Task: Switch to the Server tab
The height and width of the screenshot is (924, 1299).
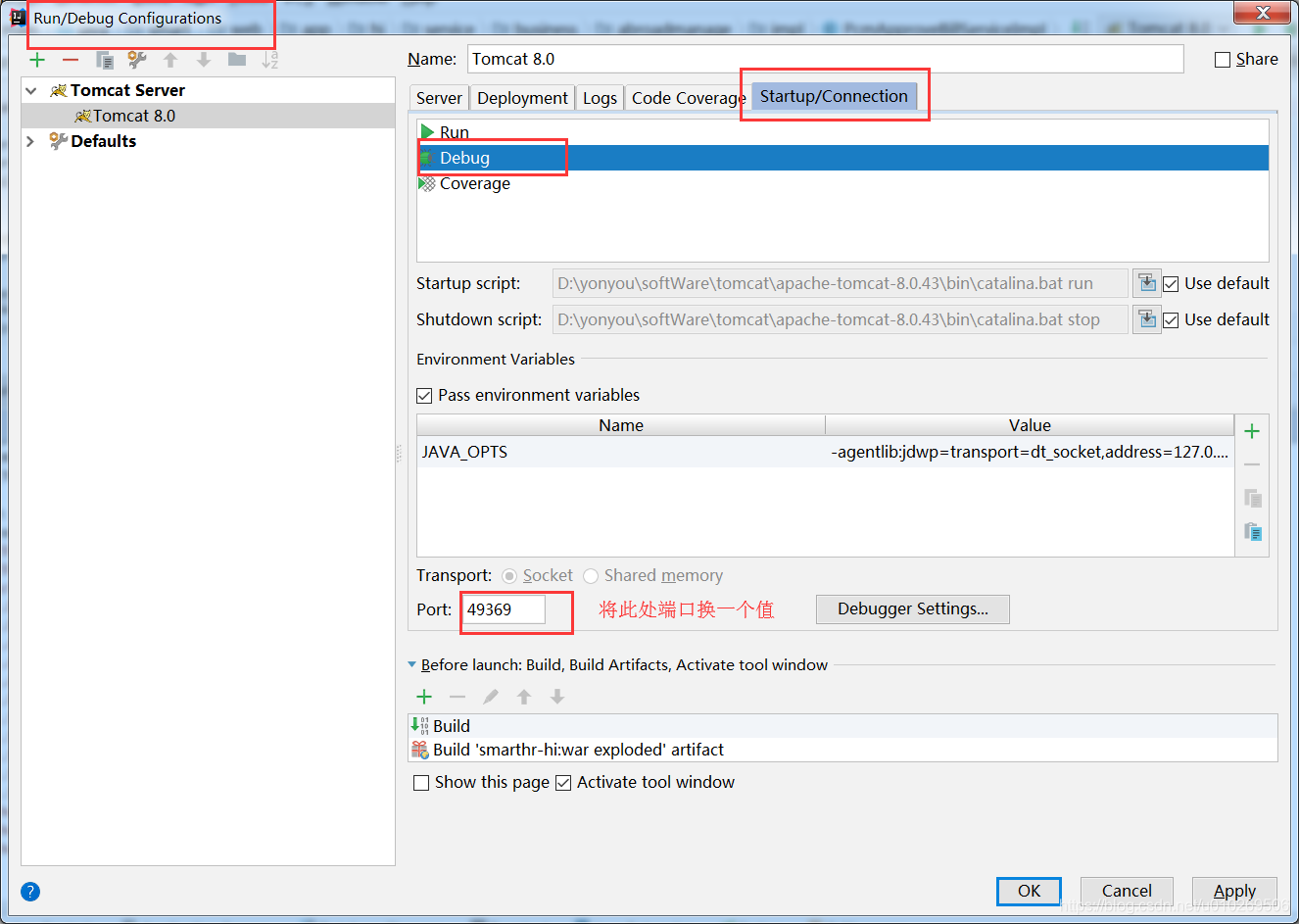Action: pyautogui.click(x=439, y=98)
